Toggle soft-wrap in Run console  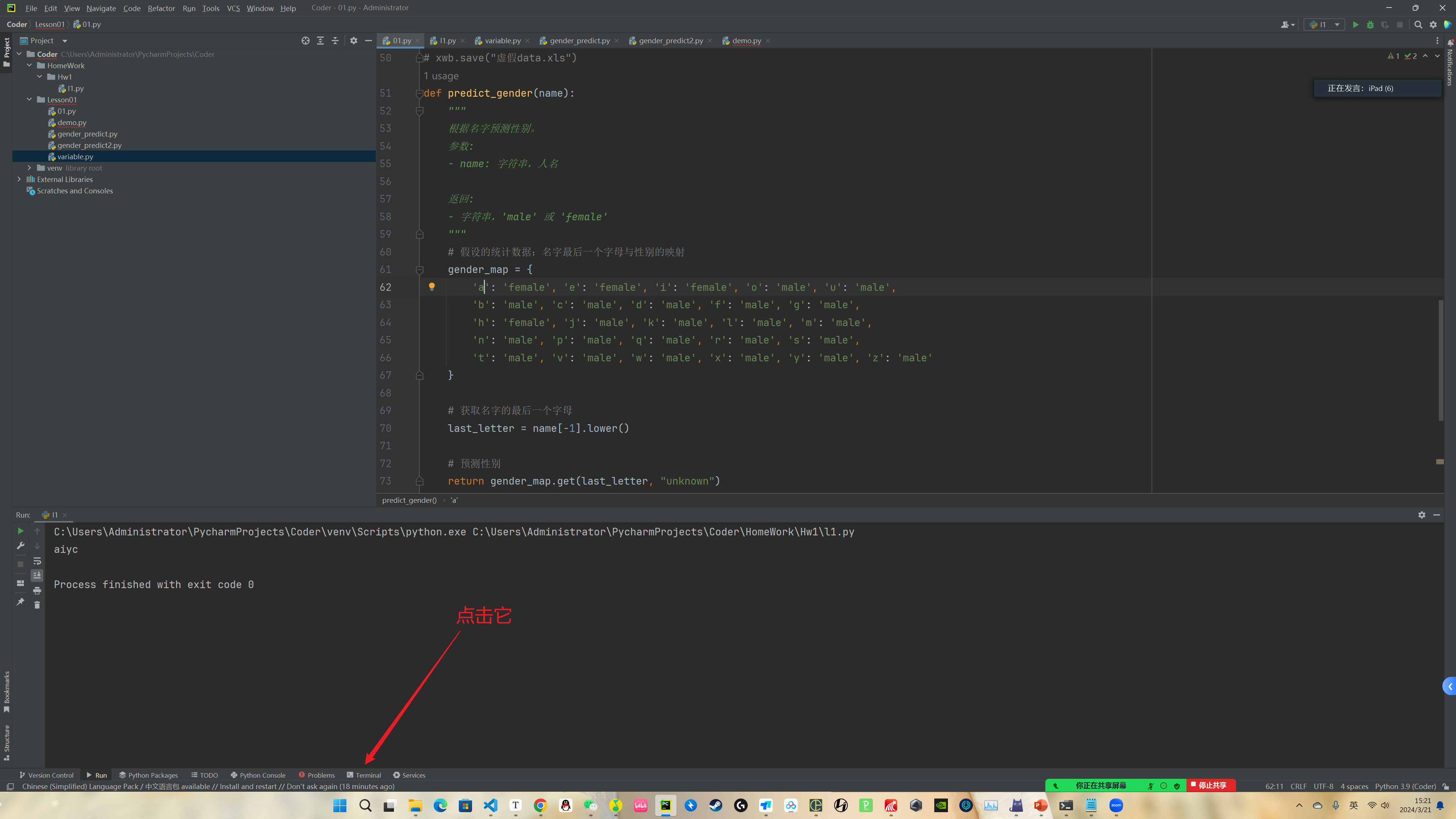(x=37, y=561)
